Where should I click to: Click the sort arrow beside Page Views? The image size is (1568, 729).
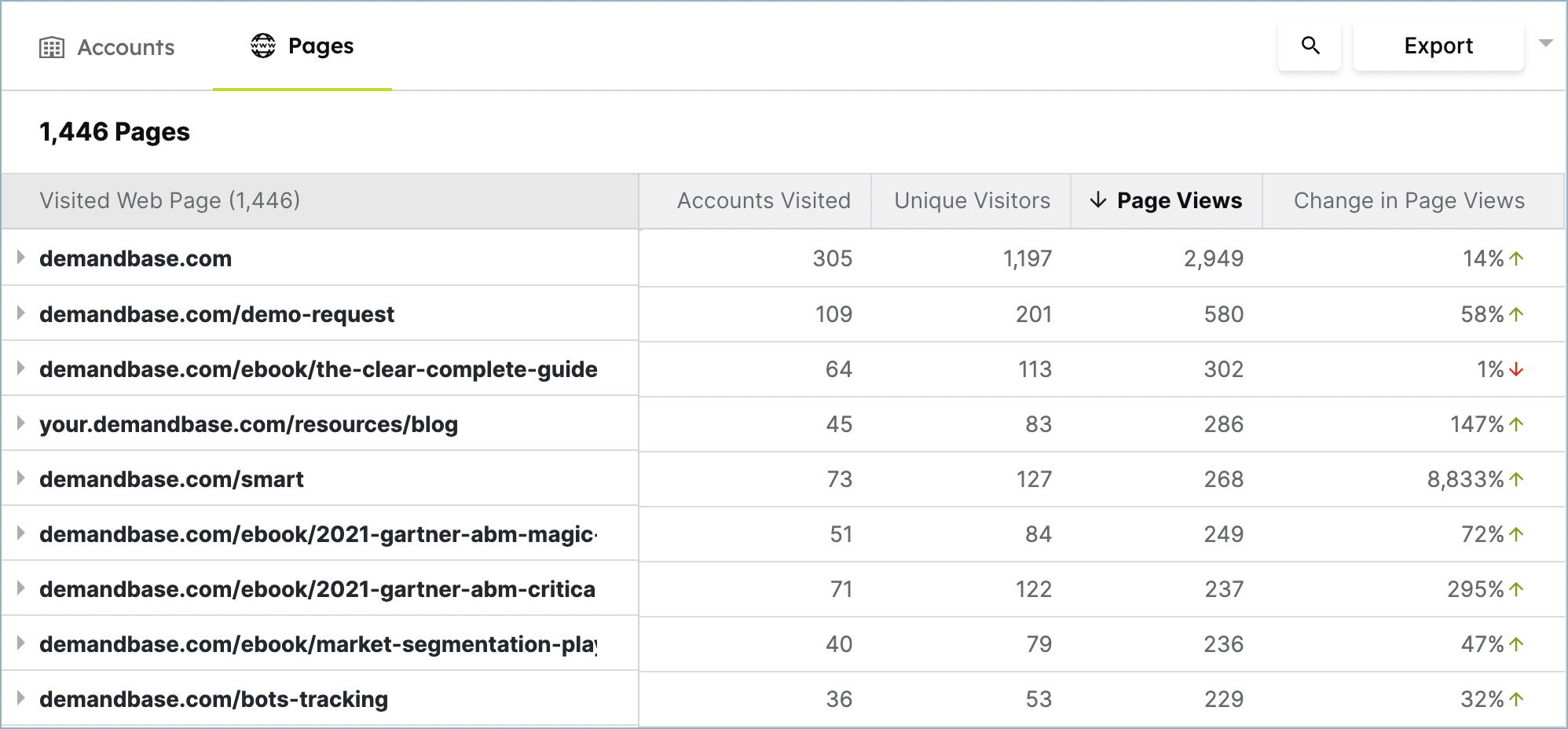pyautogui.click(x=1098, y=200)
